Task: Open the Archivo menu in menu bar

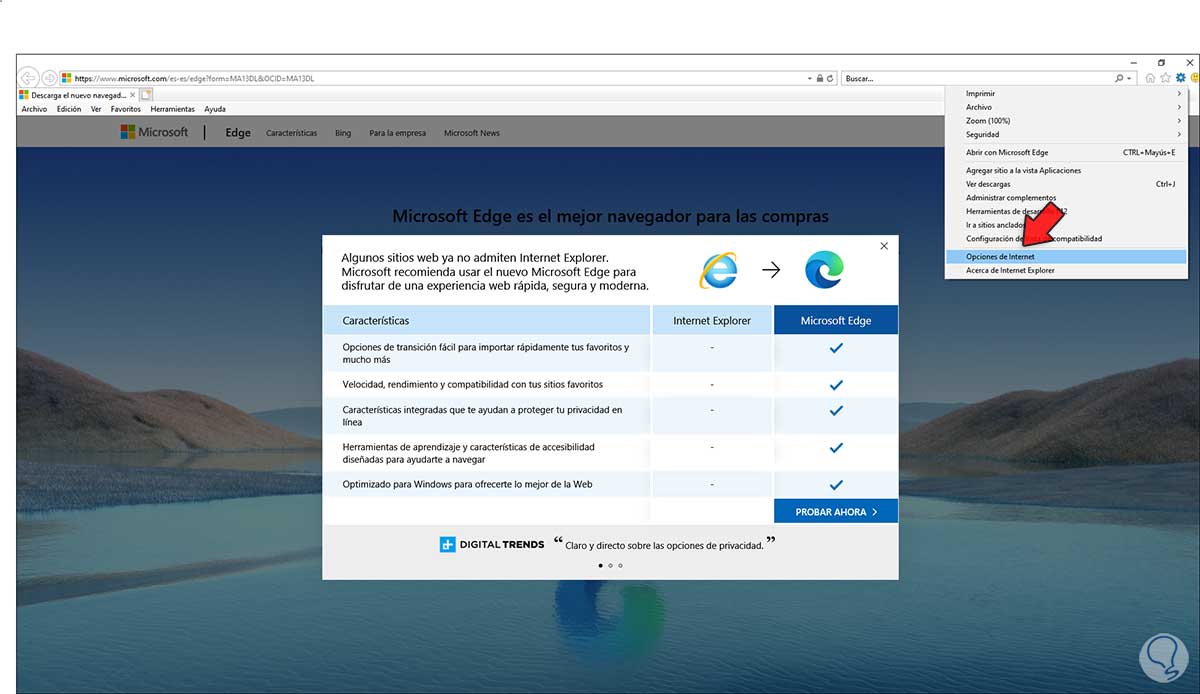Action: point(34,109)
